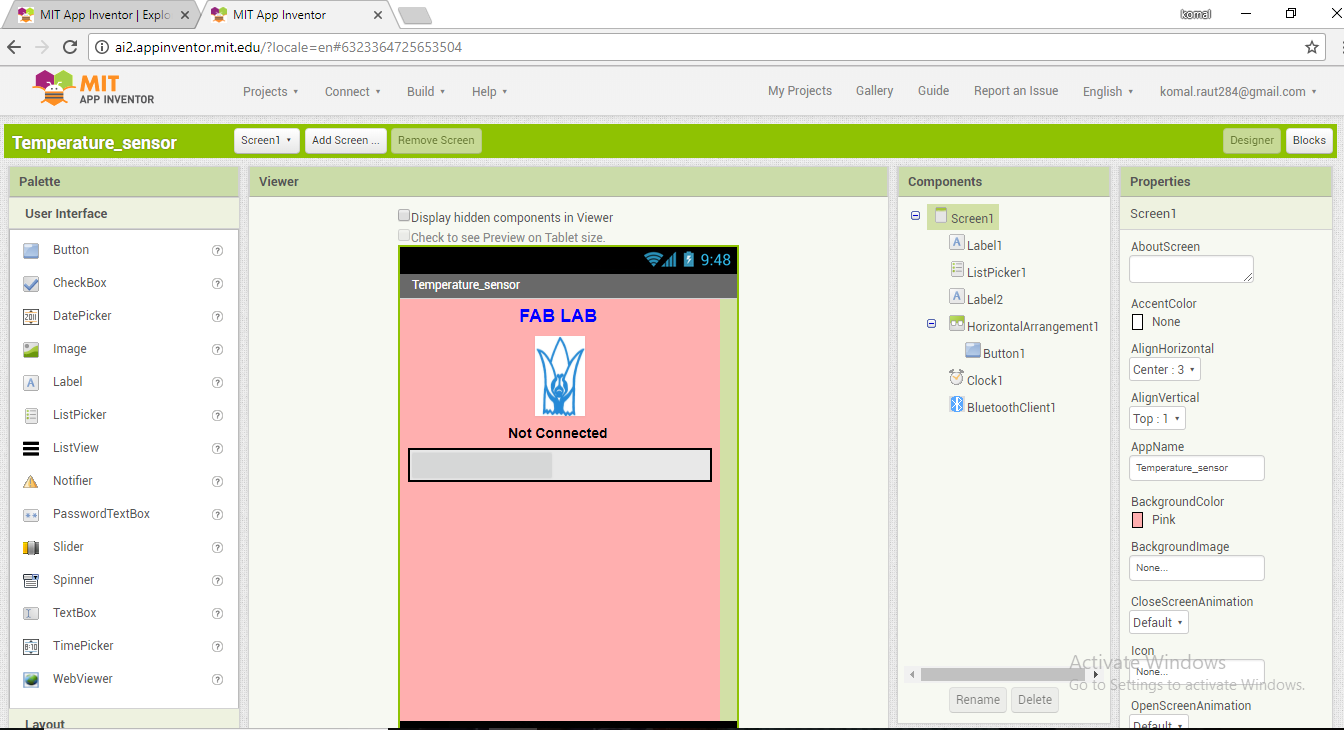Click the CheckBox palette icon
Viewport: 1344px width, 730px height.
point(31,283)
